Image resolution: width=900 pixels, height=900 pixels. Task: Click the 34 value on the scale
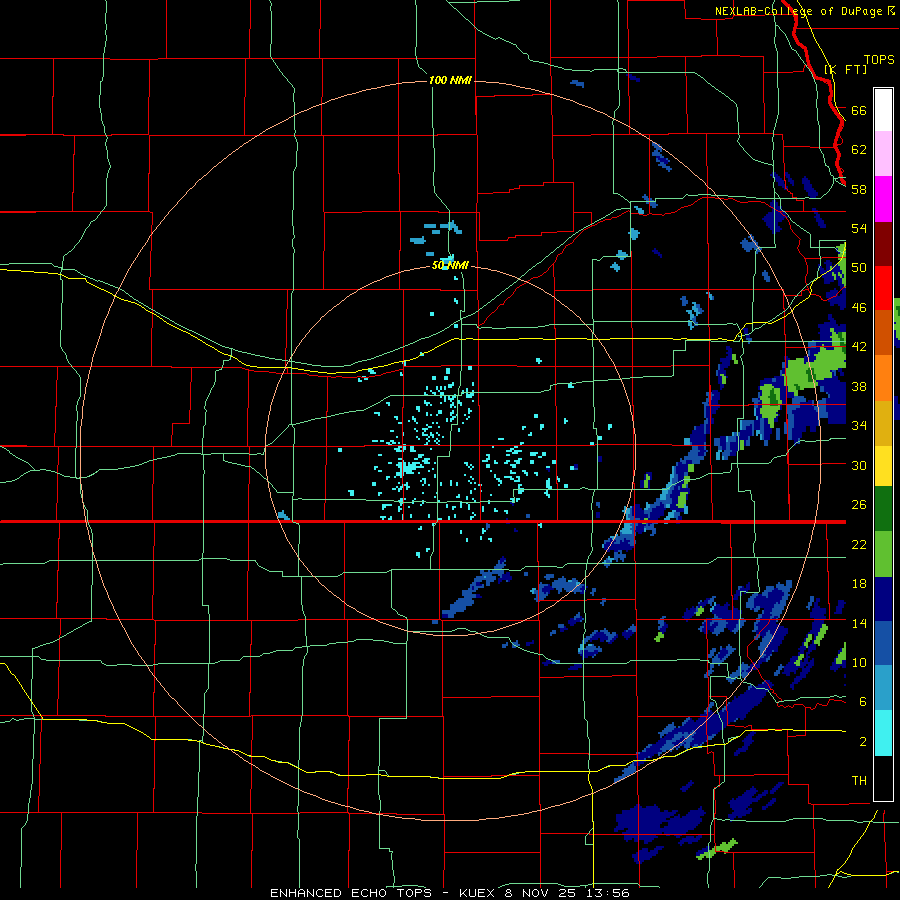859,426
